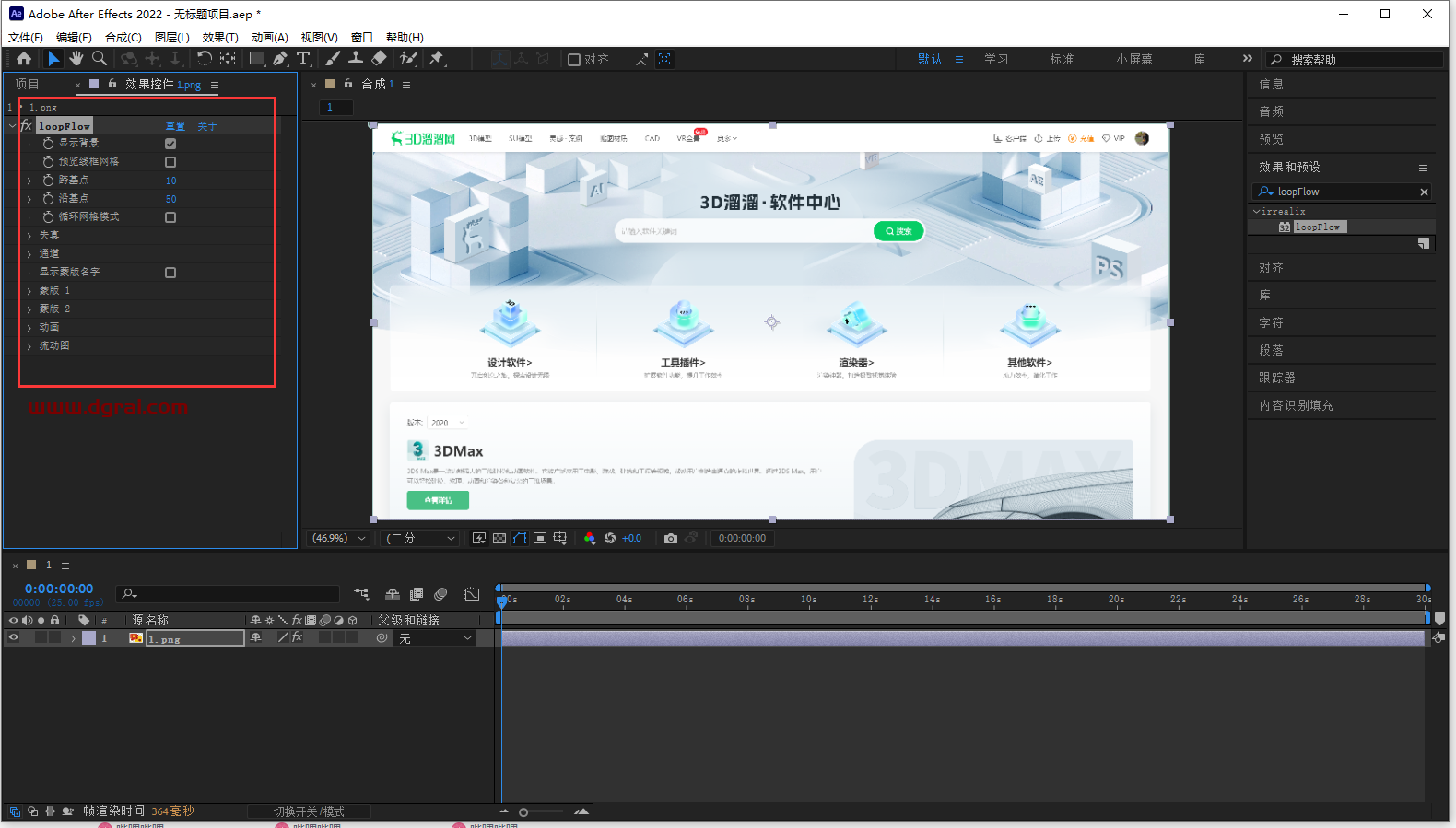Select the Pen tool

280,59
